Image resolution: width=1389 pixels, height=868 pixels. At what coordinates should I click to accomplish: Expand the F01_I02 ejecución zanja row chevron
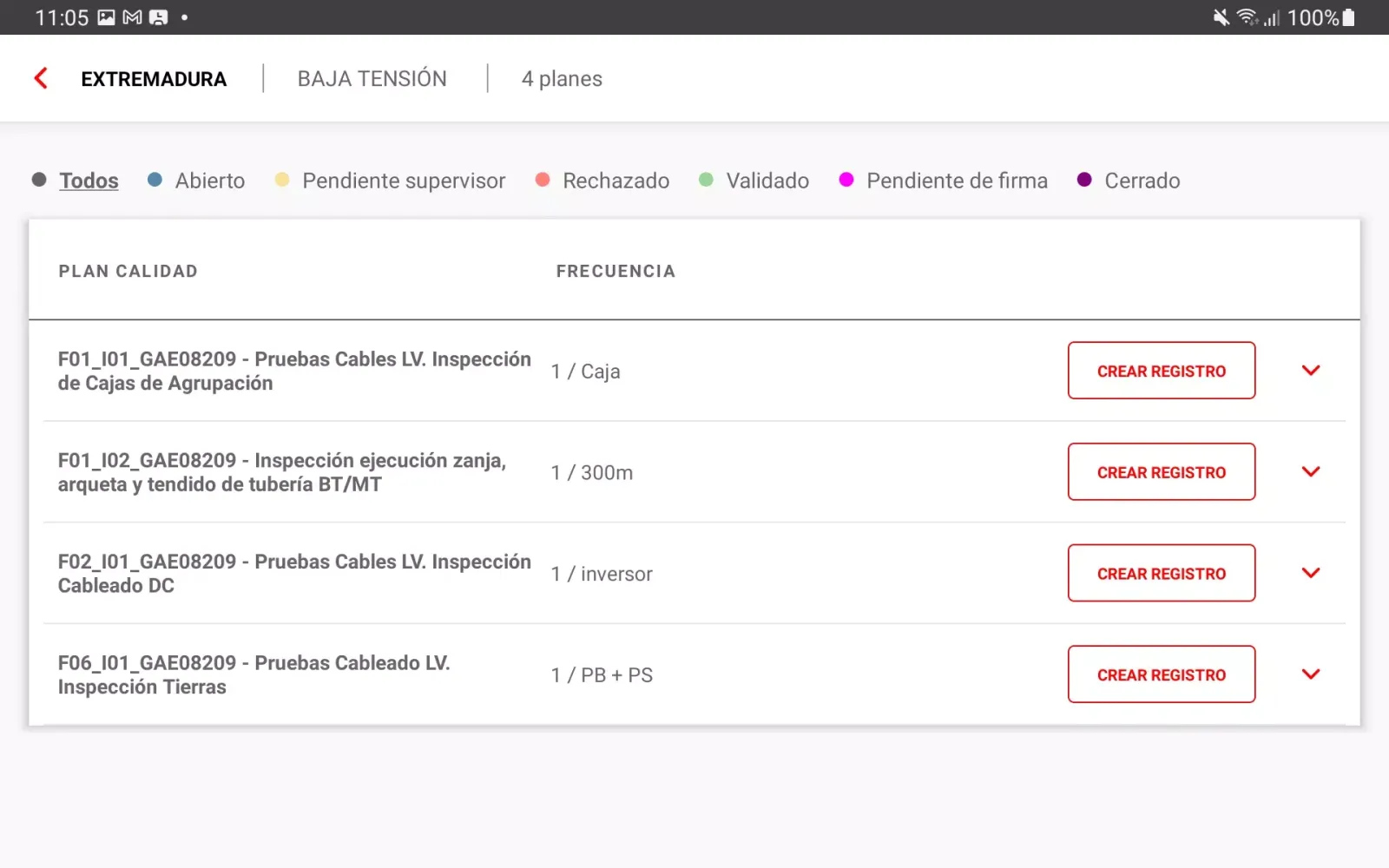(1311, 472)
